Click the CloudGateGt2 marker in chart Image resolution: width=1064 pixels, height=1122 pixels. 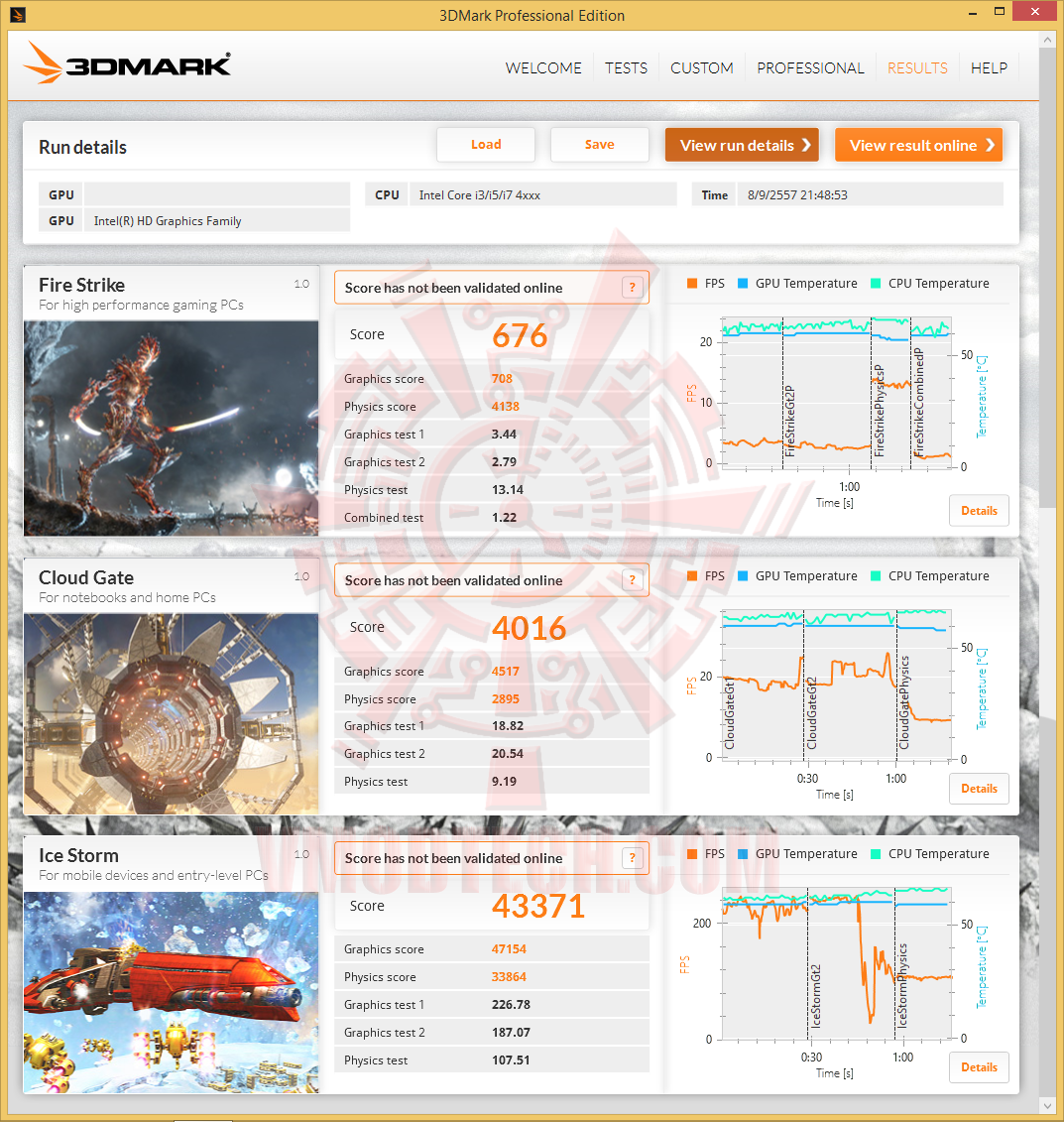(x=811, y=712)
